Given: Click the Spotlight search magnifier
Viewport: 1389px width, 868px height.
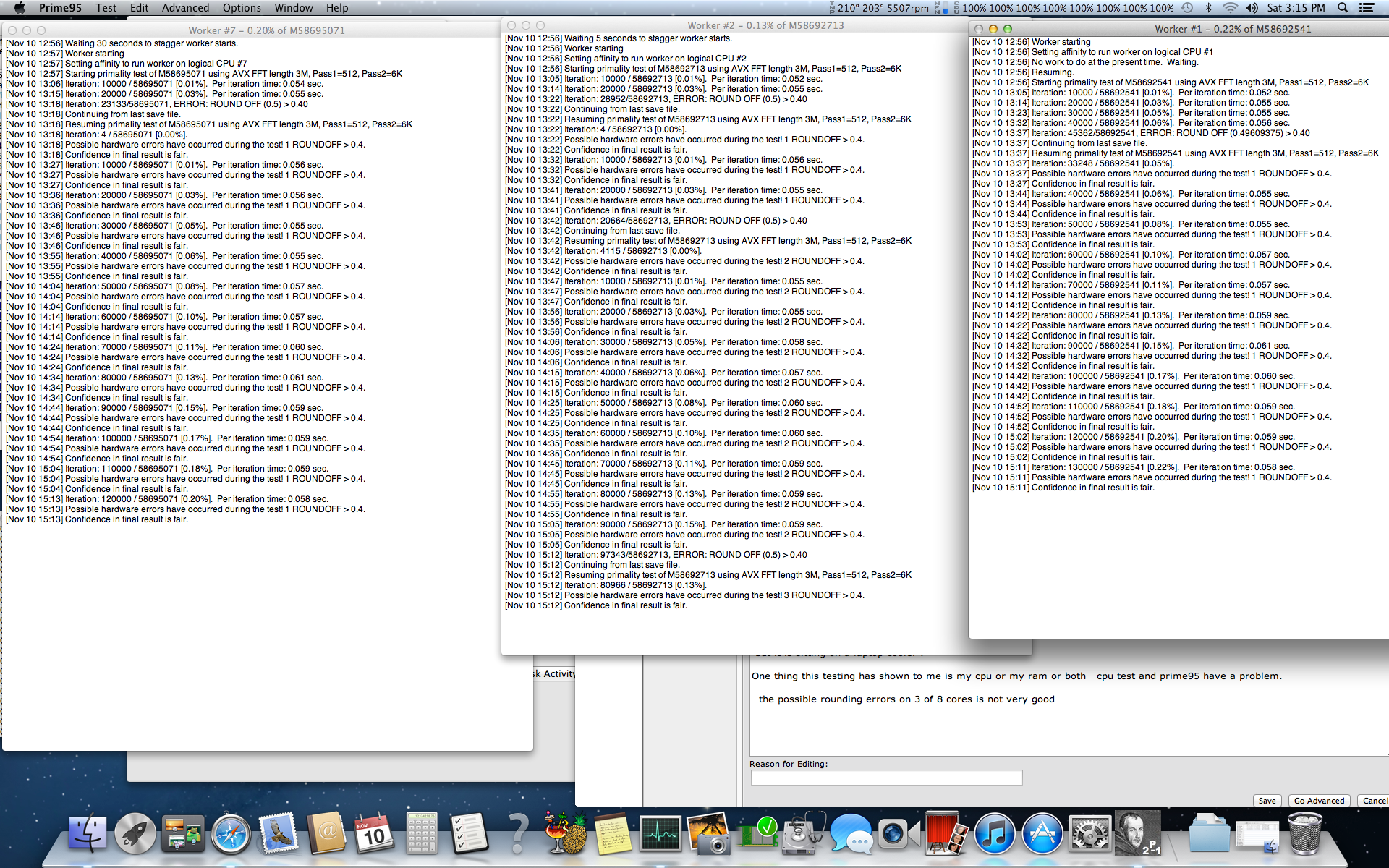Looking at the screenshot, I should point(1343,8).
